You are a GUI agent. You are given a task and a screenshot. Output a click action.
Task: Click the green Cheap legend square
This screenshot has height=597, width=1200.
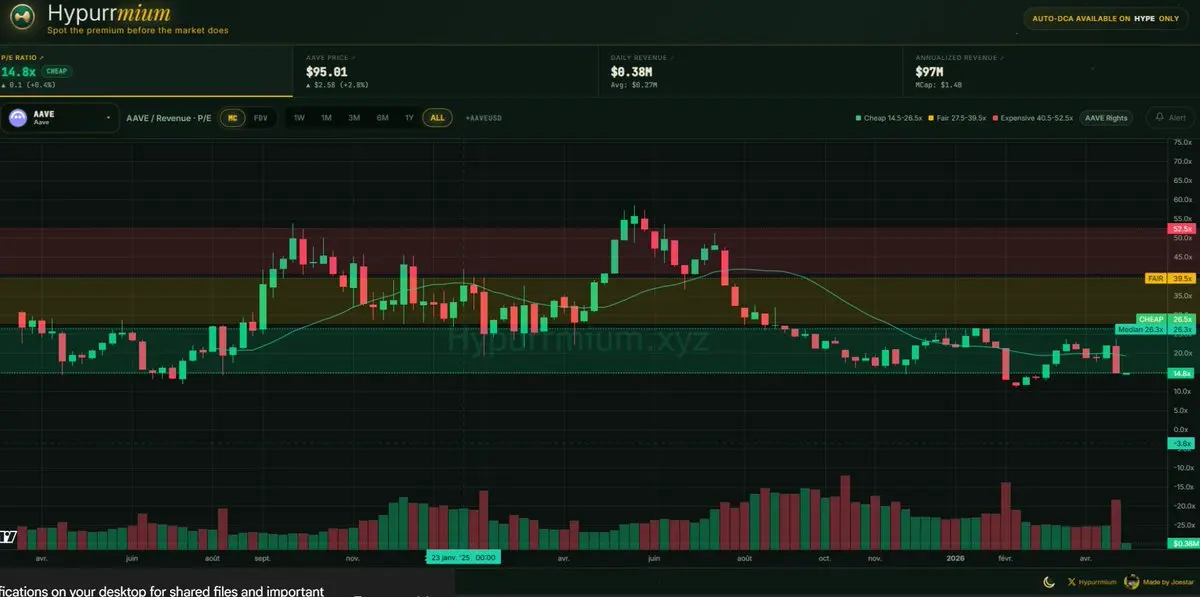pos(858,118)
